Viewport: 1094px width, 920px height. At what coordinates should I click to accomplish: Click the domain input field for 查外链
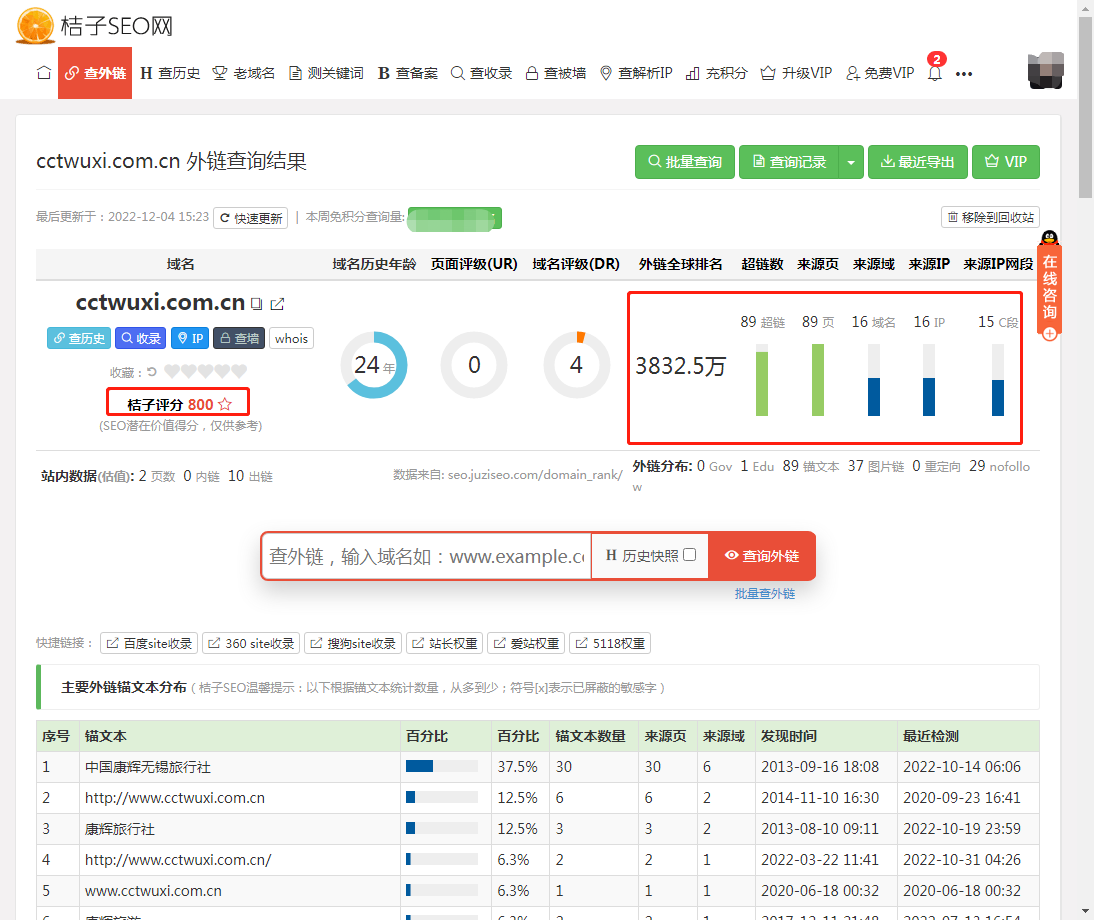click(427, 556)
